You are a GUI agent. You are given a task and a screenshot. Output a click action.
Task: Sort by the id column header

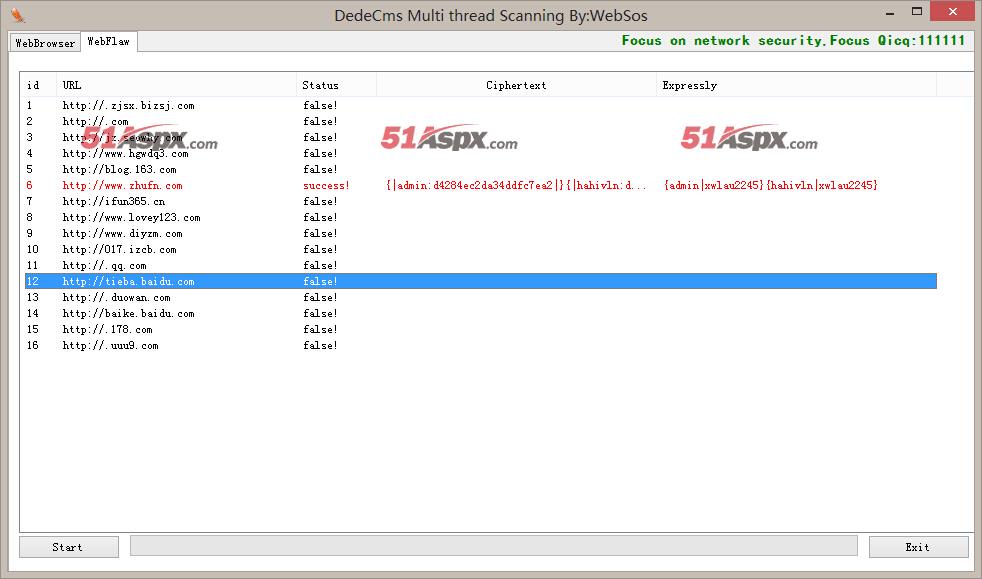coord(38,85)
